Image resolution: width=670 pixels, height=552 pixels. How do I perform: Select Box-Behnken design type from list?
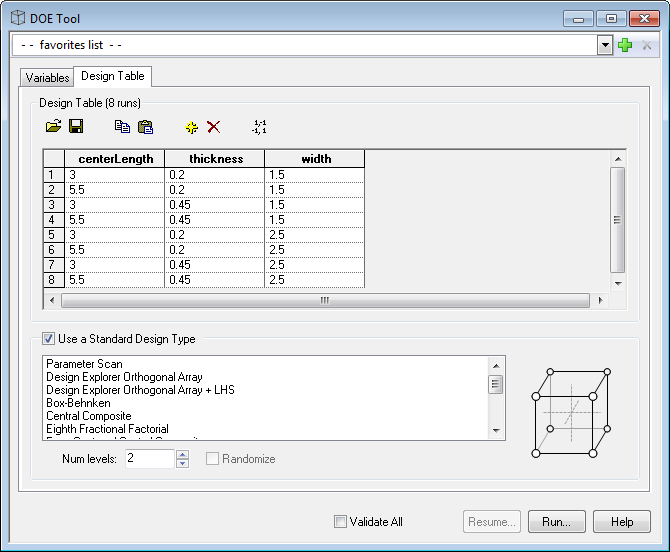pos(78,403)
